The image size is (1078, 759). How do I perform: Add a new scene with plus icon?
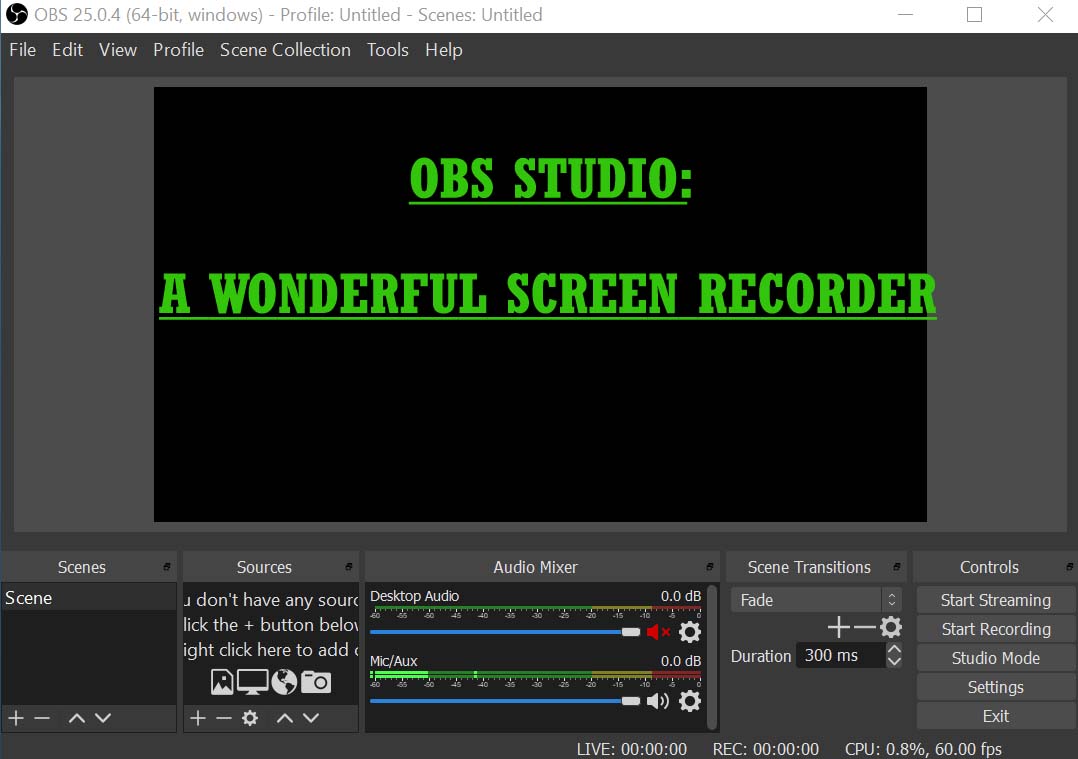point(16,718)
